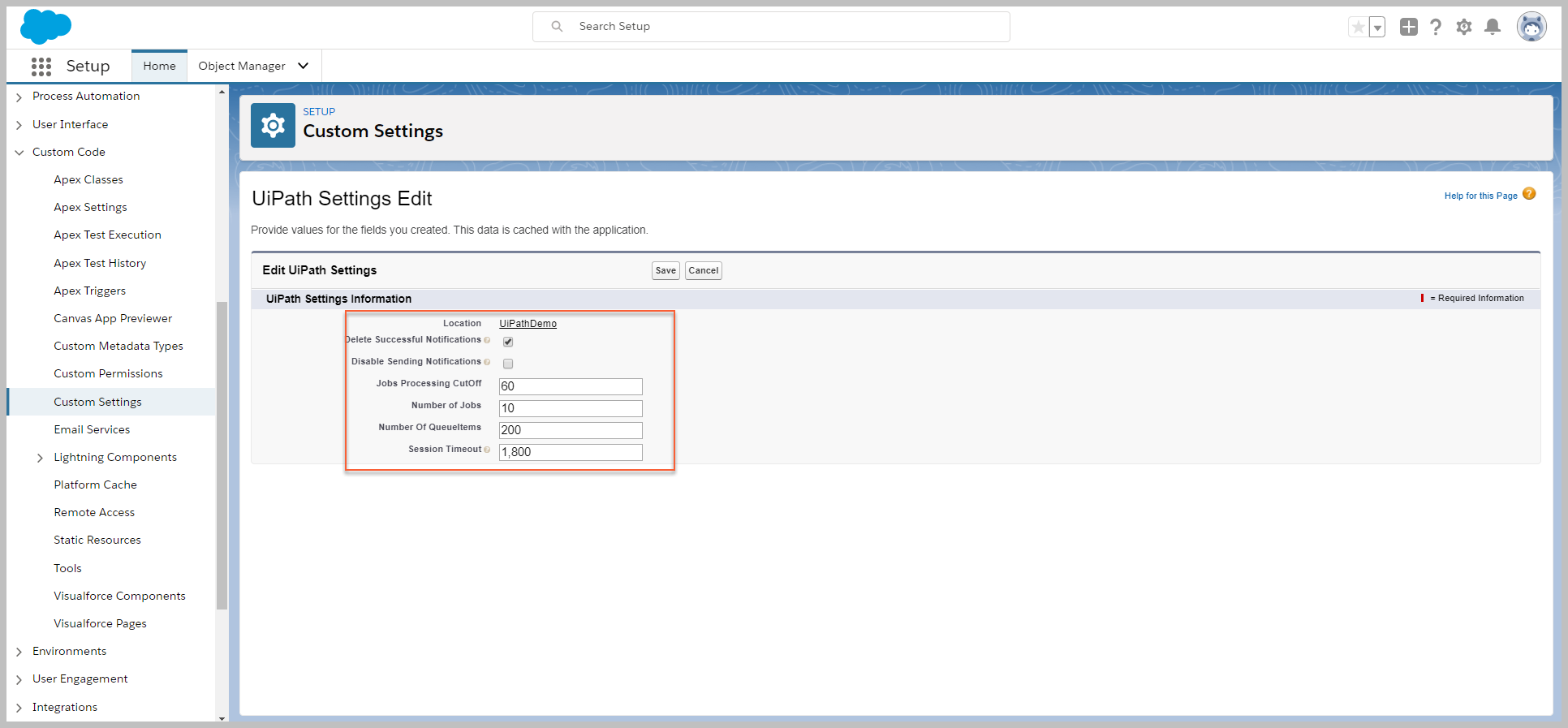Screen dimensions: 1568x728
Task: Open Apex Test History in sidebar
Action: (100, 263)
